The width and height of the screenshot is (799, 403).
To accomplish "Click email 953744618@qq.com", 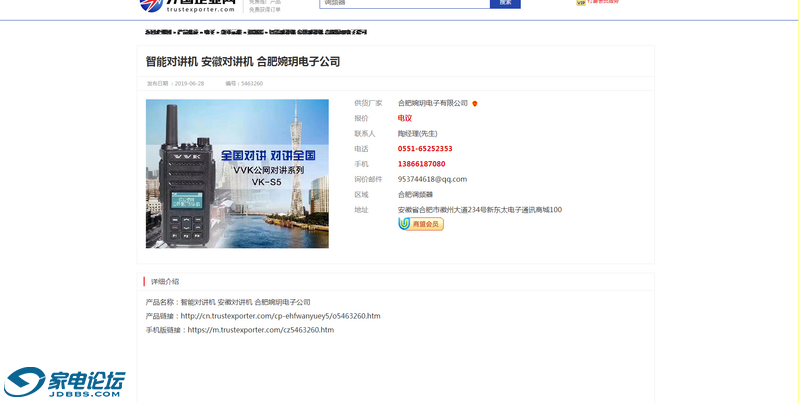I will (x=432, y=179).
